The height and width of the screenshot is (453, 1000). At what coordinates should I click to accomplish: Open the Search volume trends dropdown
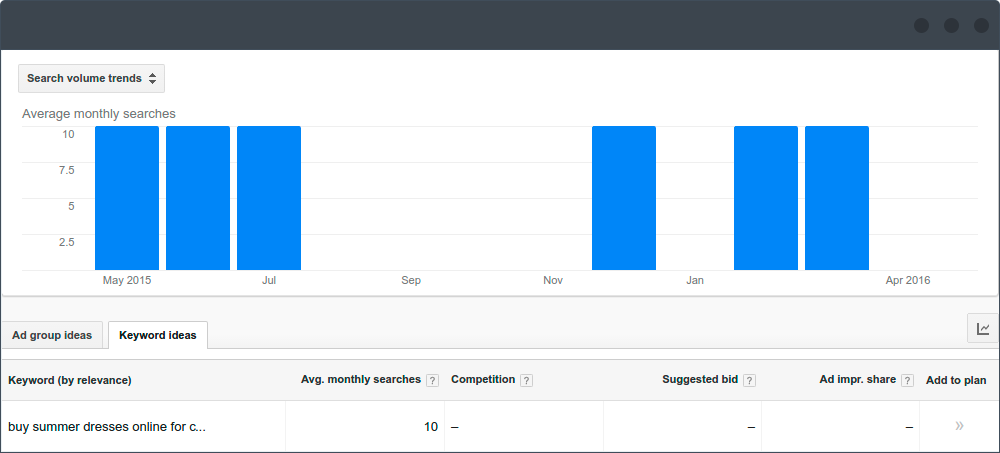[91, 78]
